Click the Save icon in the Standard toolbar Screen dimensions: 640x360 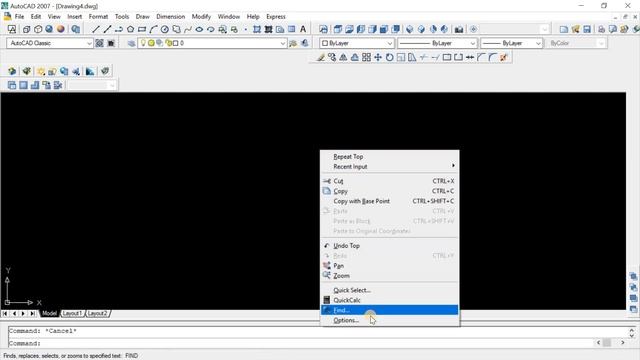[587, 29]
